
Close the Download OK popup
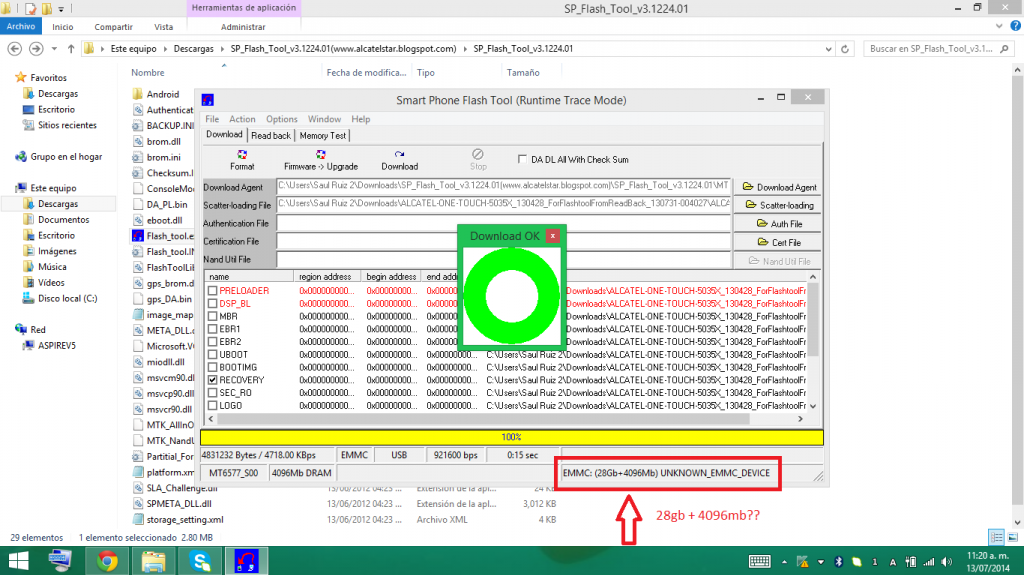point(552,236)
